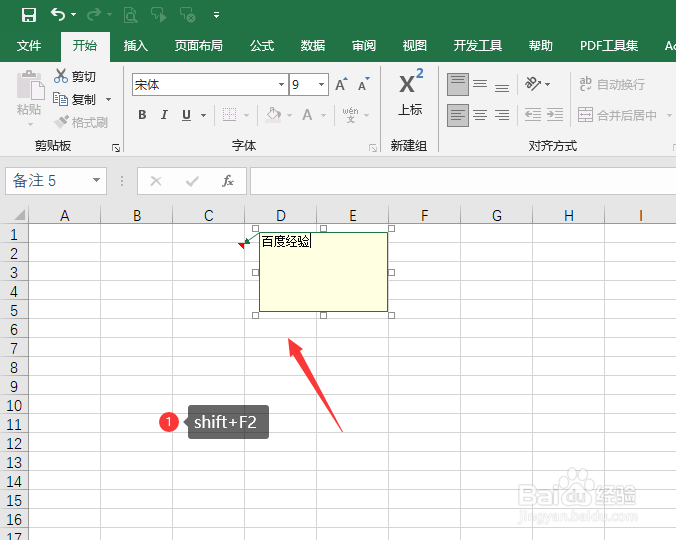Switch to the 数据 ribbon tab
This screenshot has width=676, height=540.
click(x=313, y=46)
